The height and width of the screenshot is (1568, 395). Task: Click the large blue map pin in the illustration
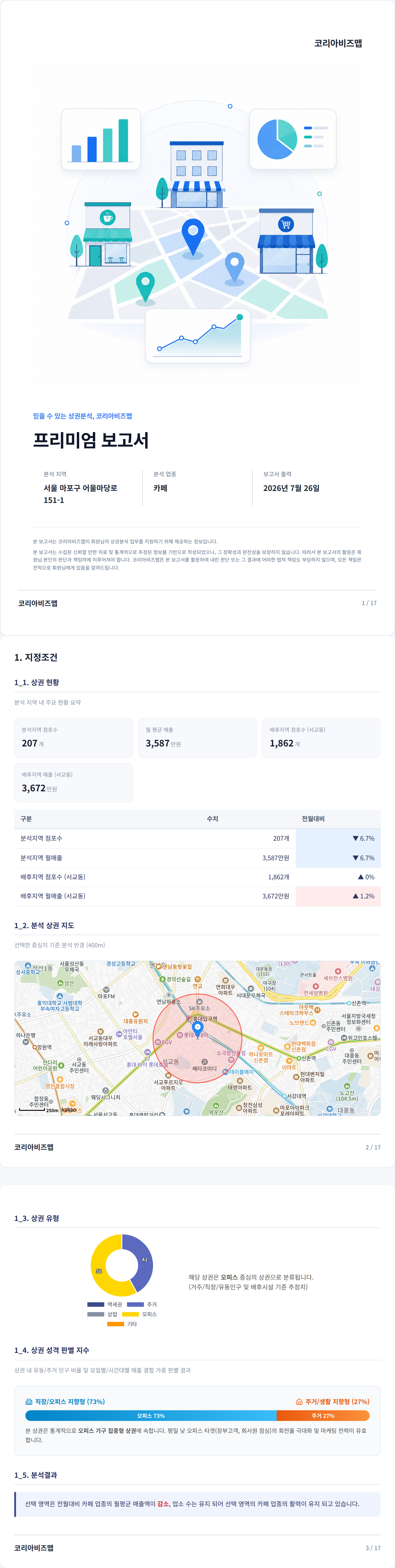pos(193,237)
